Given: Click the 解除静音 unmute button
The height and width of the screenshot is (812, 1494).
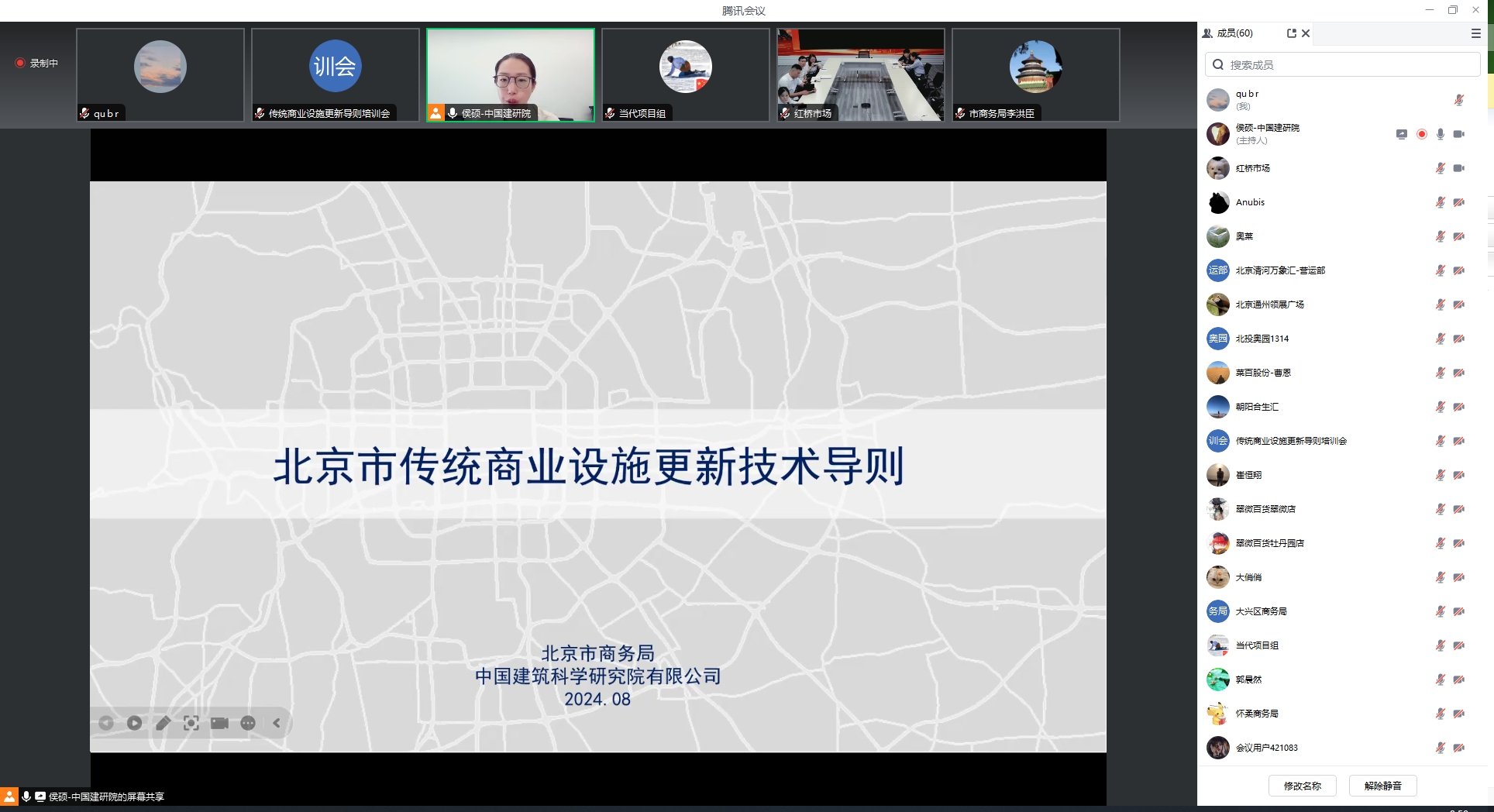Looking at the screenshot, I should (x=1382, y=786).
